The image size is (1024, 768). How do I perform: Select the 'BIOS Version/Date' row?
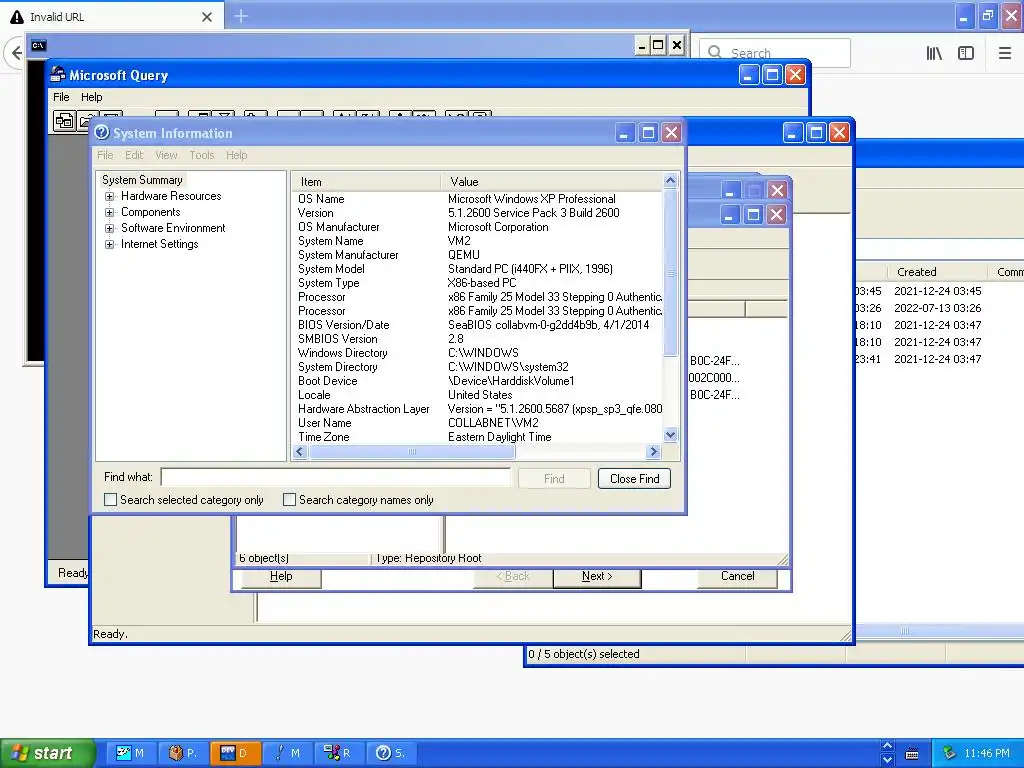(477, 325)
